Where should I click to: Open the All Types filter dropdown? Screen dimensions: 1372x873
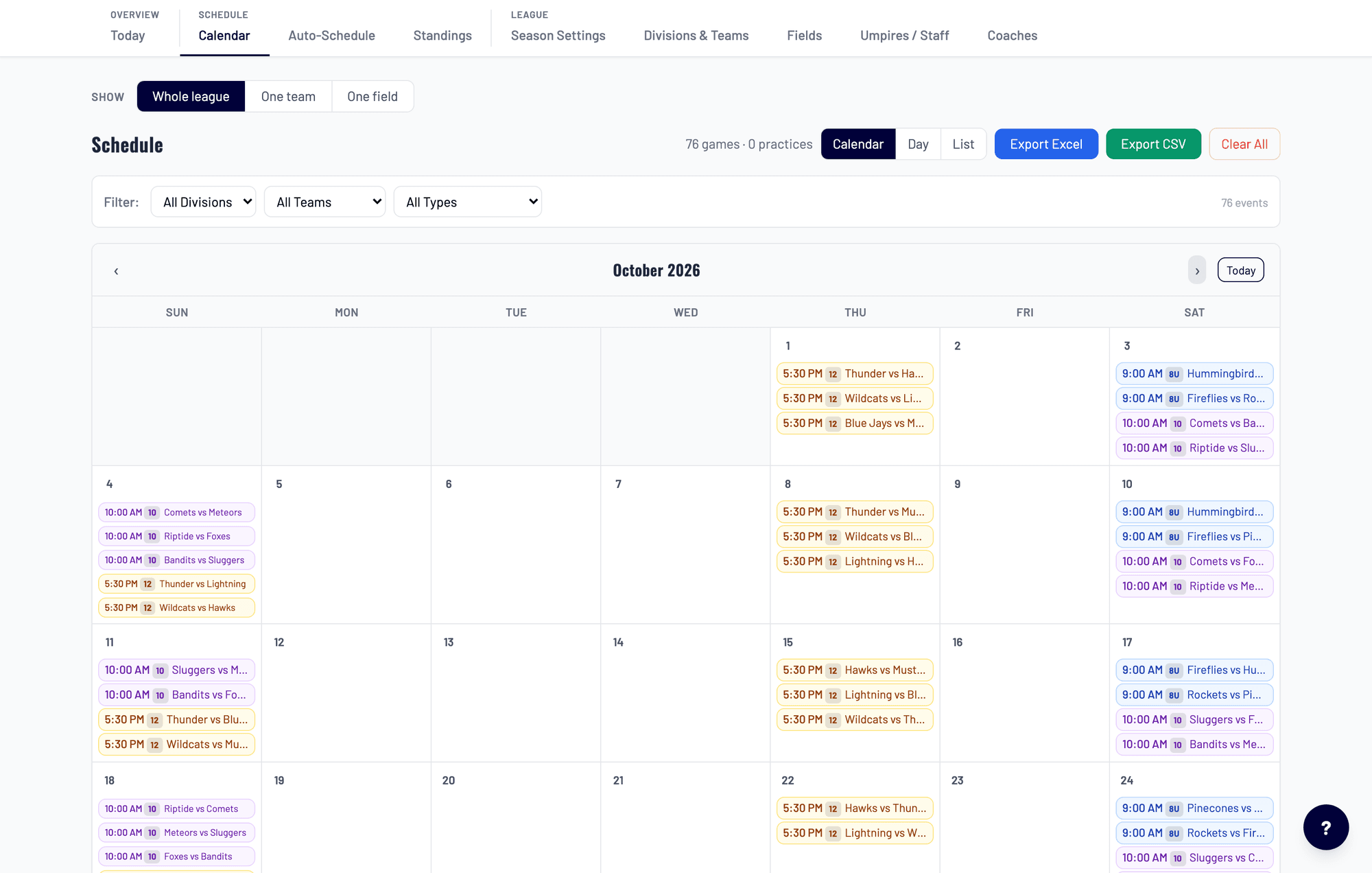click(x=468, y=202)
